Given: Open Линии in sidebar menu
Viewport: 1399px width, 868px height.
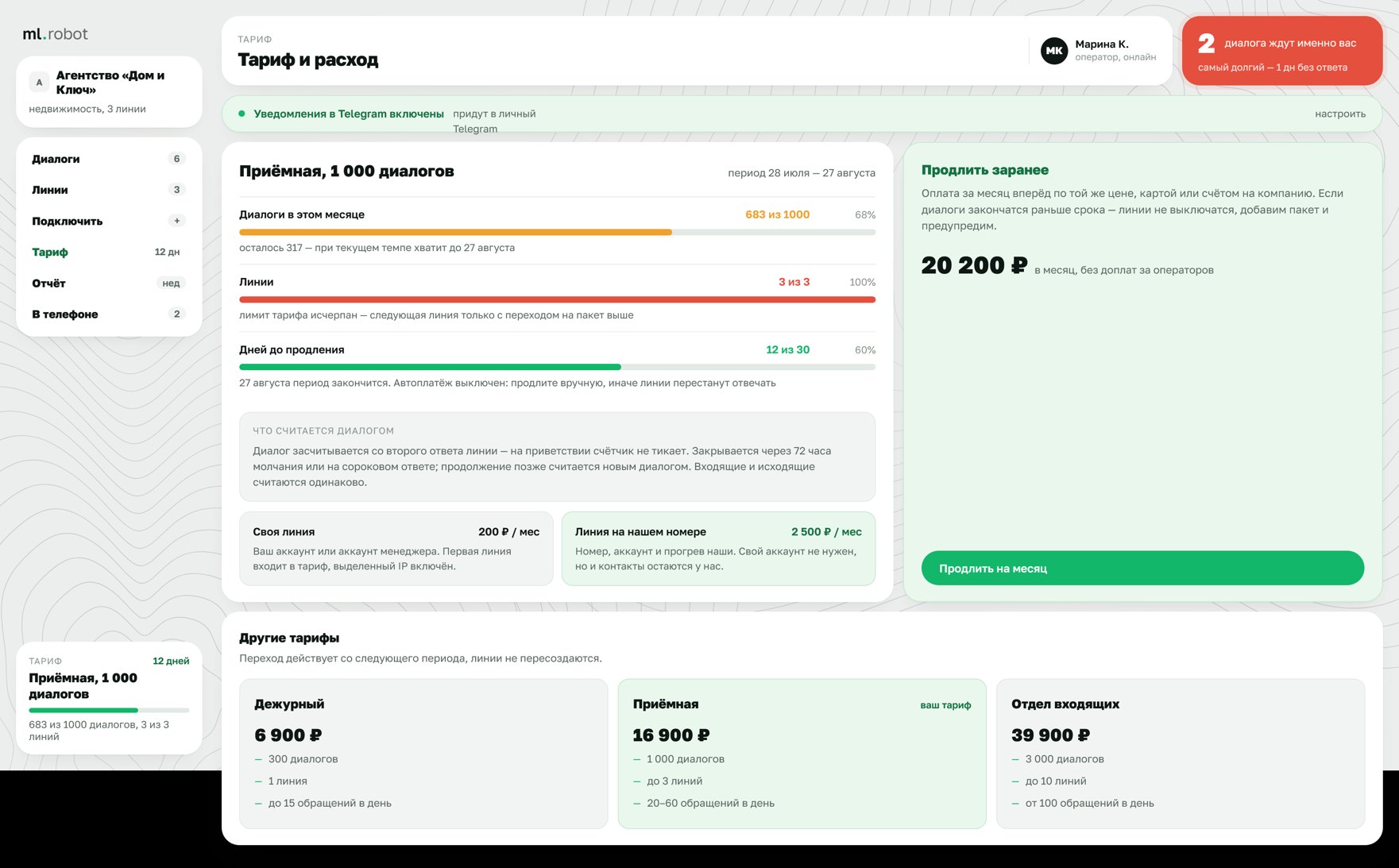Looking at the screenshot, I should click(x=109, y=190).
